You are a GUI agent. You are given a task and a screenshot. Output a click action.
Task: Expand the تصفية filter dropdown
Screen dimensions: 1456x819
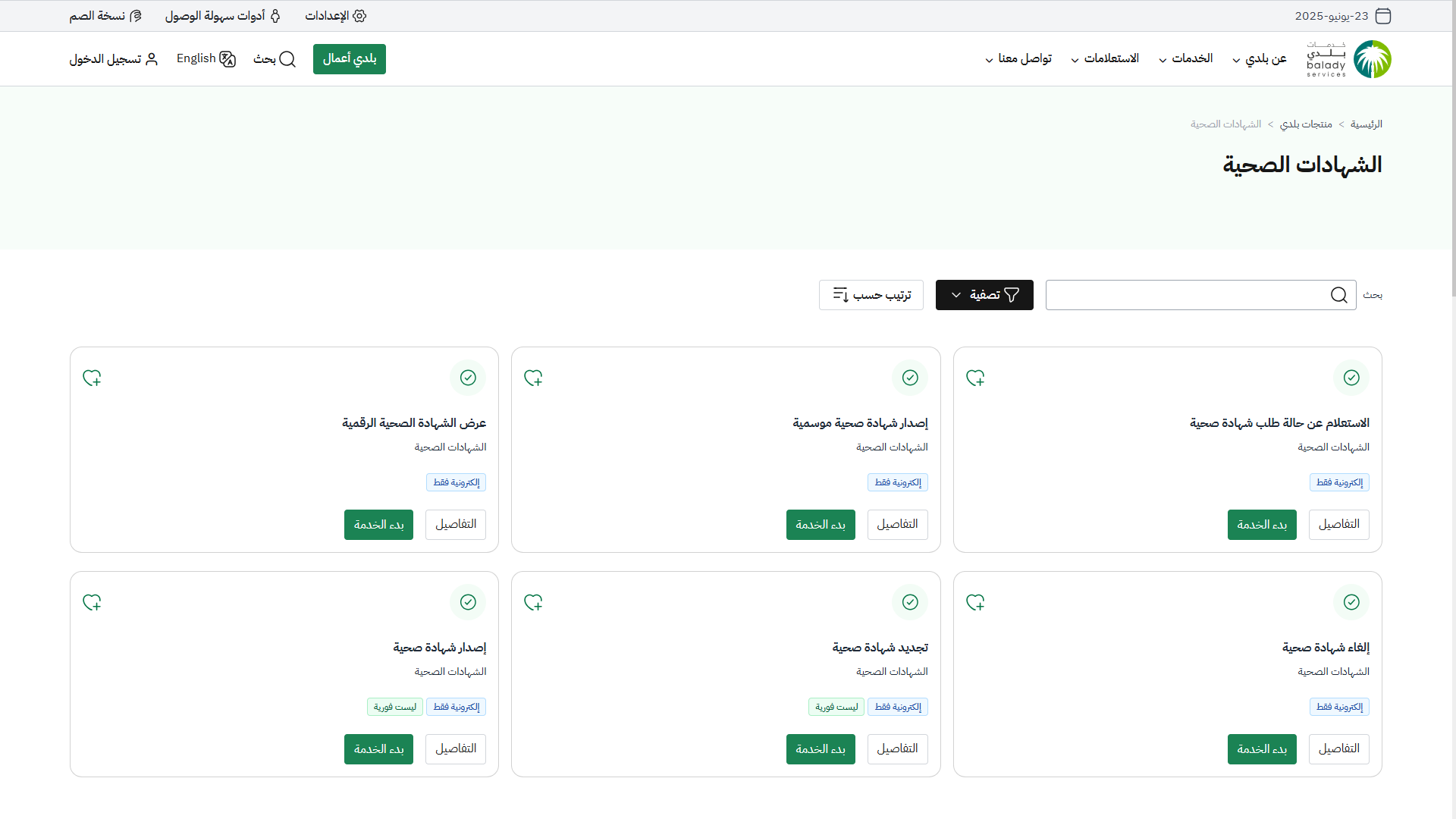pyautogui.click(x=984, y=295)
